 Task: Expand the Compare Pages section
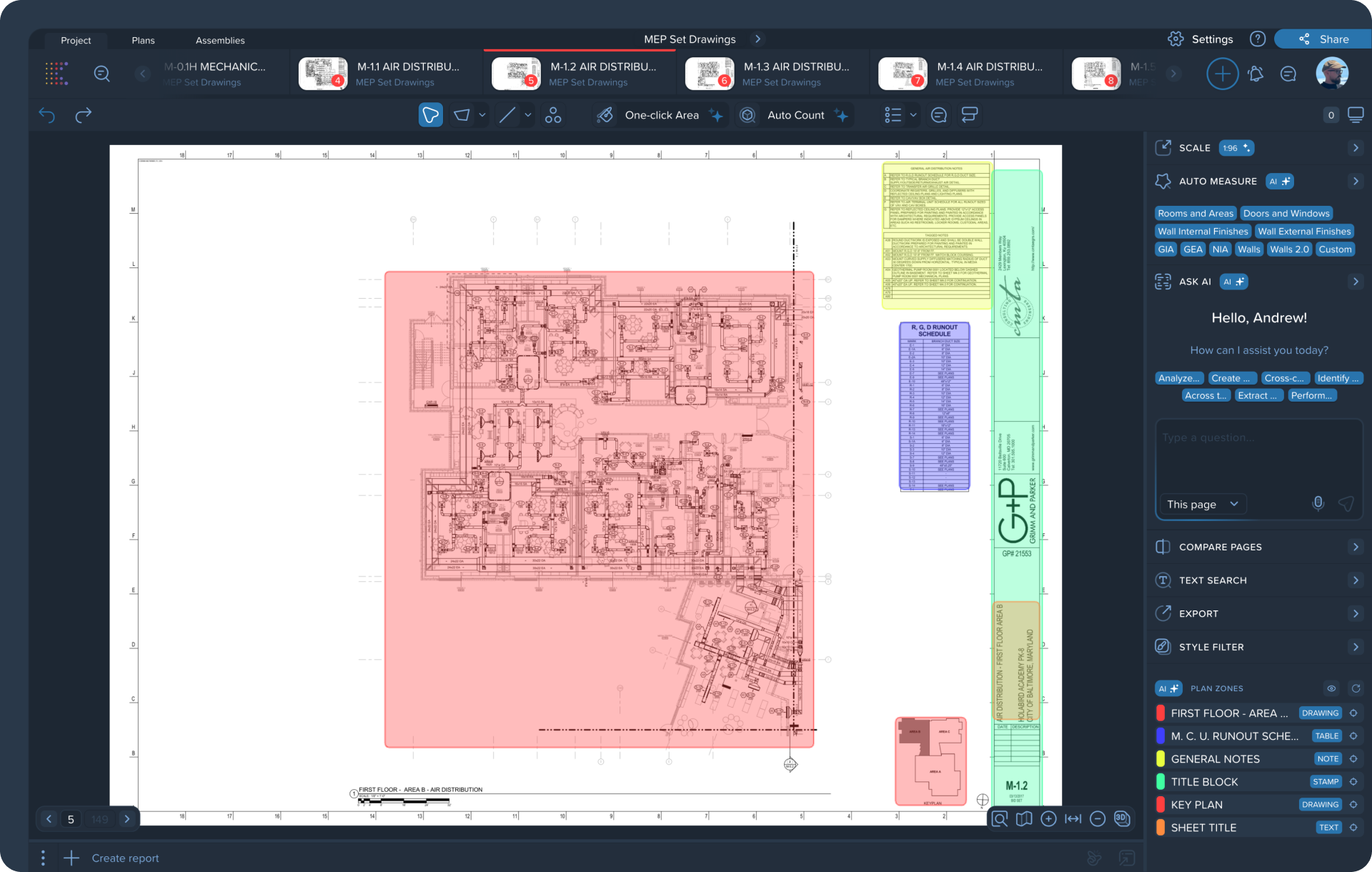tap(1355, 547)
